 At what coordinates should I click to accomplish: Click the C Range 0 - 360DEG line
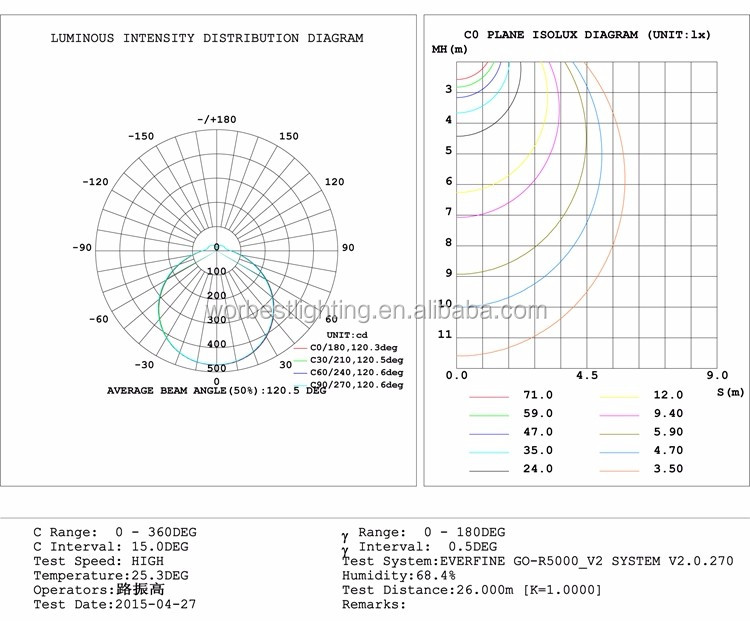click(115, 532)
